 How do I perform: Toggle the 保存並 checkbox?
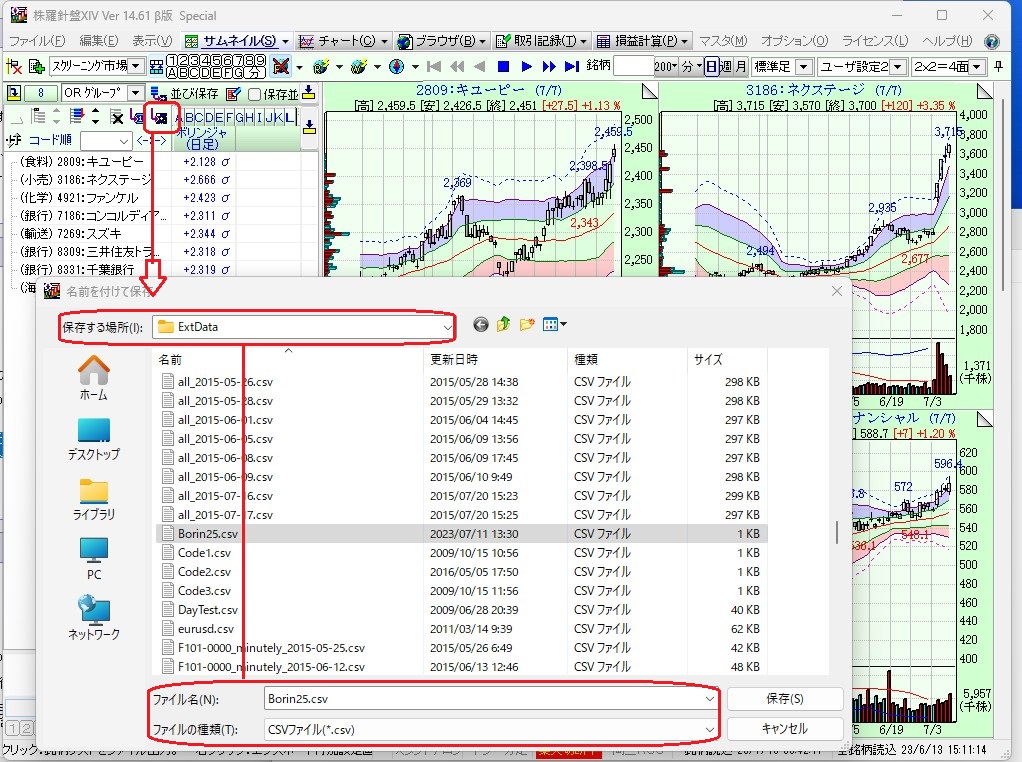[x=255, y=95]
